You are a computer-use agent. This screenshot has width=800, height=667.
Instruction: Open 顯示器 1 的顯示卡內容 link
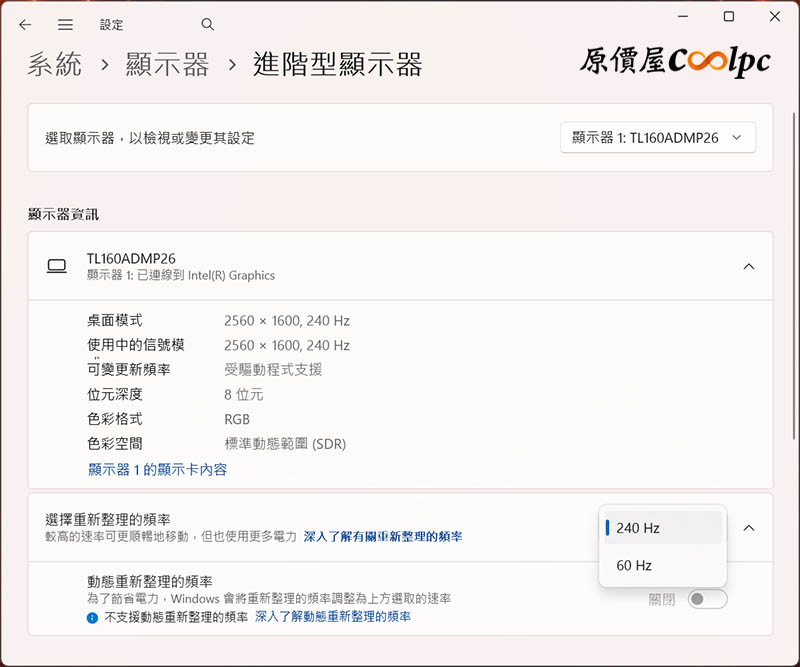coord(157,469)
